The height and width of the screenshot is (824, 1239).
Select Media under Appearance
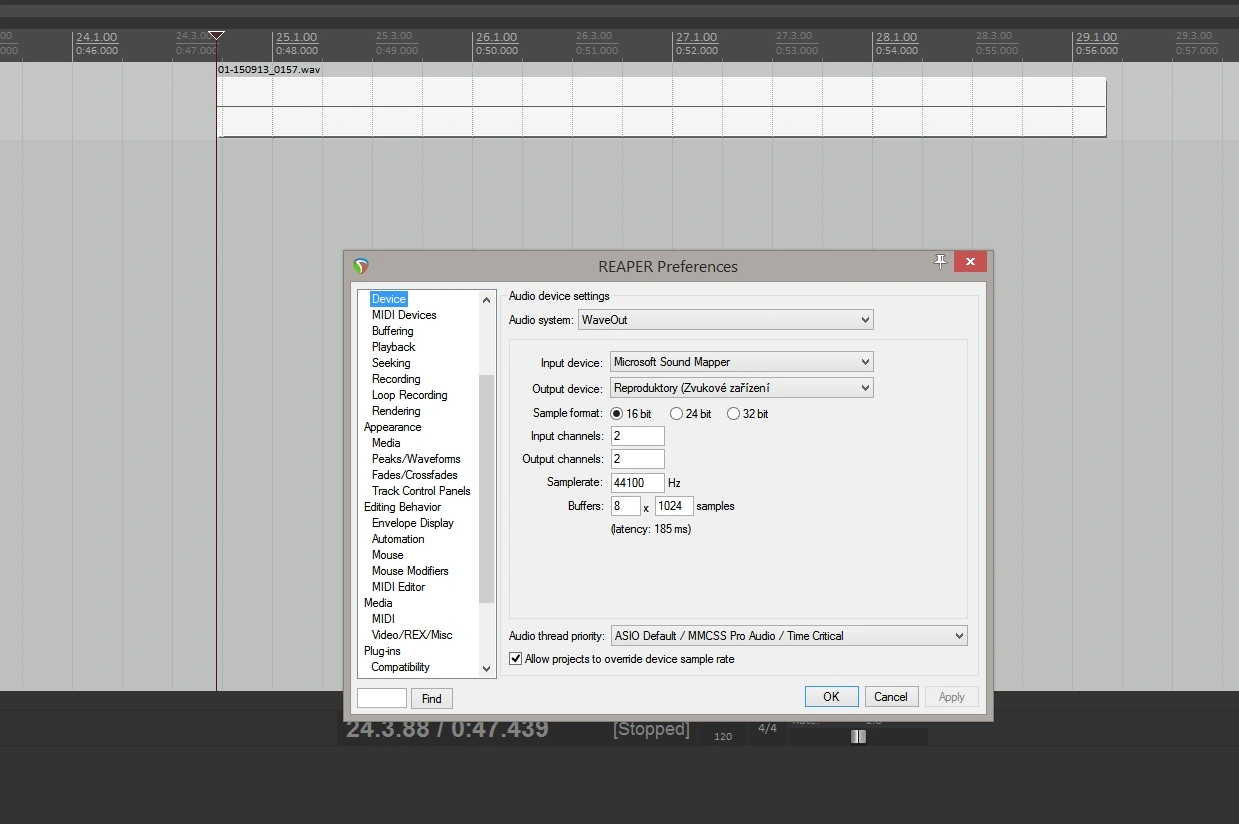[x=386, y=443]
